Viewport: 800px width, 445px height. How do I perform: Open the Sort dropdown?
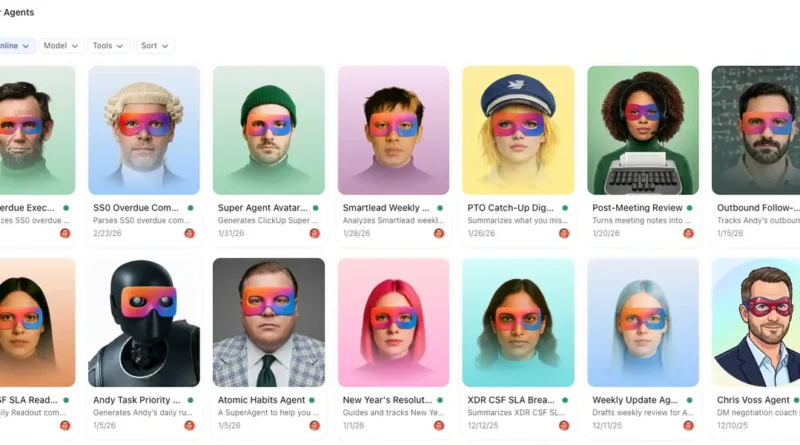click(154, 46)
